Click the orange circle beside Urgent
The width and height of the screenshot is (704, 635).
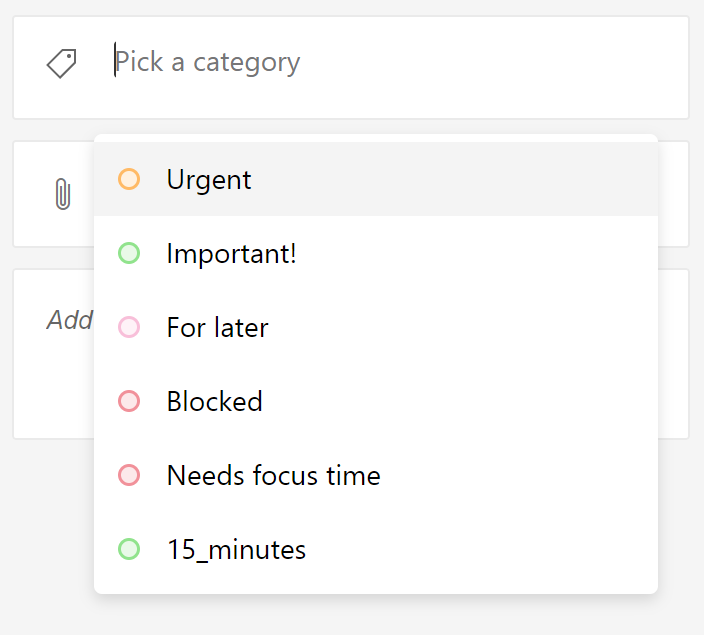pyautogui.click(x=129, y=179)
